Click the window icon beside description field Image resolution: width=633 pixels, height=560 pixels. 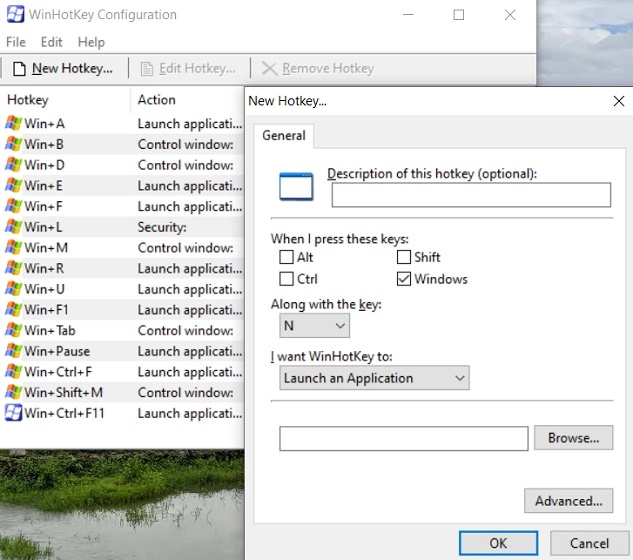[296, 186]
